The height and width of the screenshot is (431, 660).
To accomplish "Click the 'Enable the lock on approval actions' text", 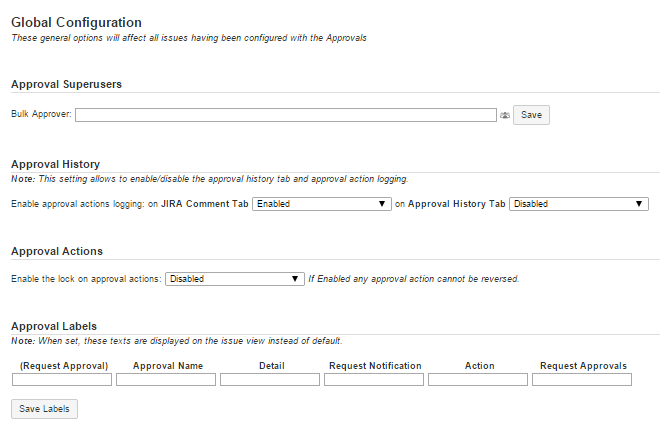I will (85, 279).
